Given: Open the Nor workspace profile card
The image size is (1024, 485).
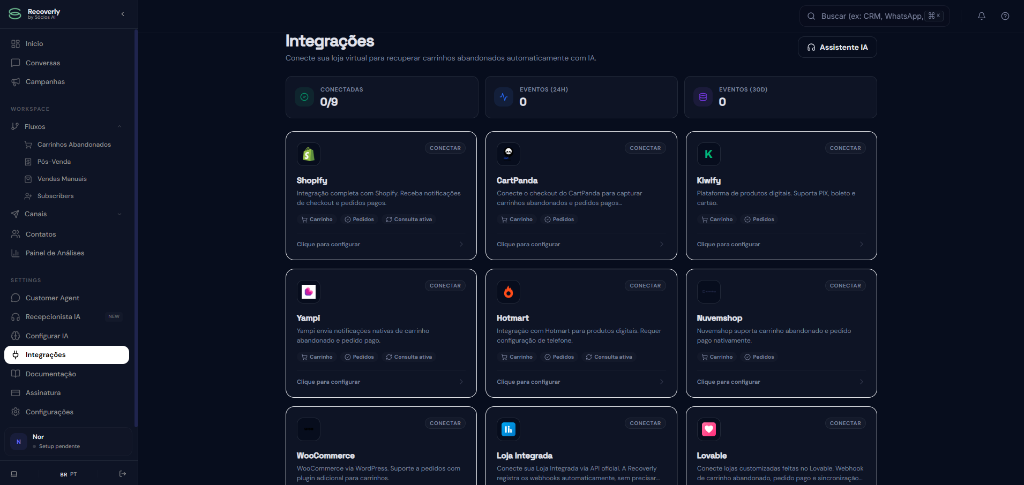Looking at the screenshot, I should point(68,441).
